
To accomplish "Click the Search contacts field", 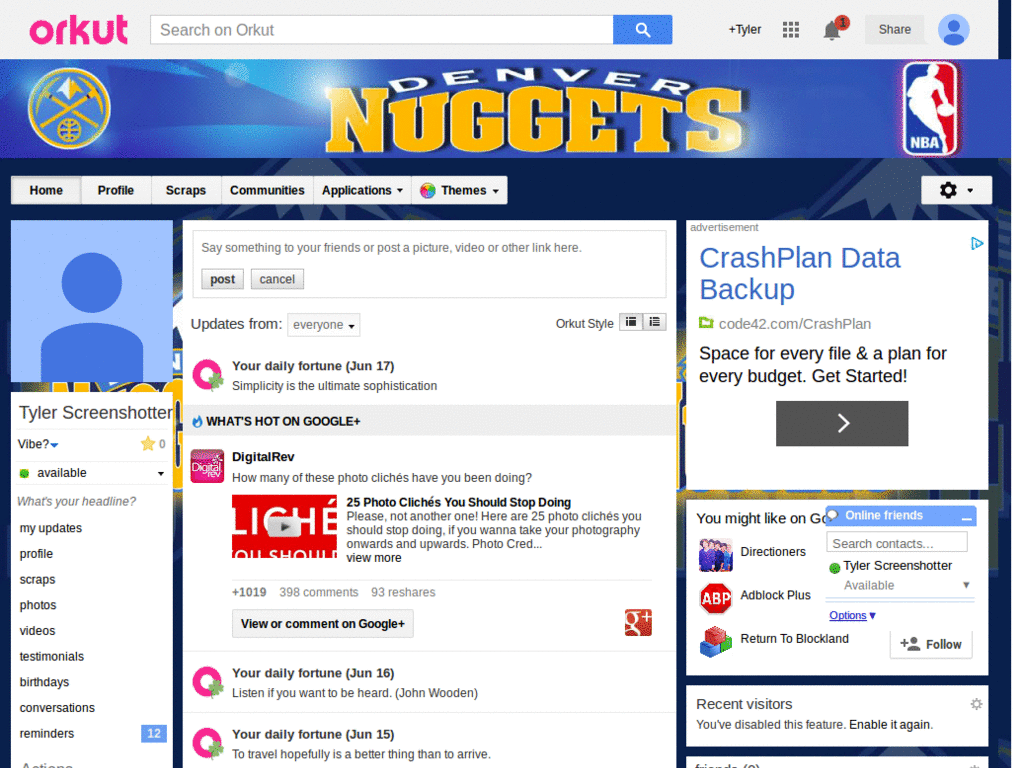I will (897, 543).
